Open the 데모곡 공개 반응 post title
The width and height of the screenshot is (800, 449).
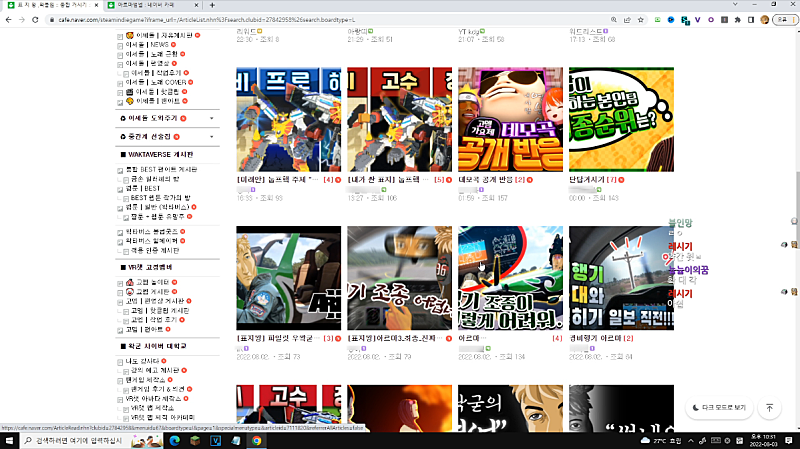(484, 180)
